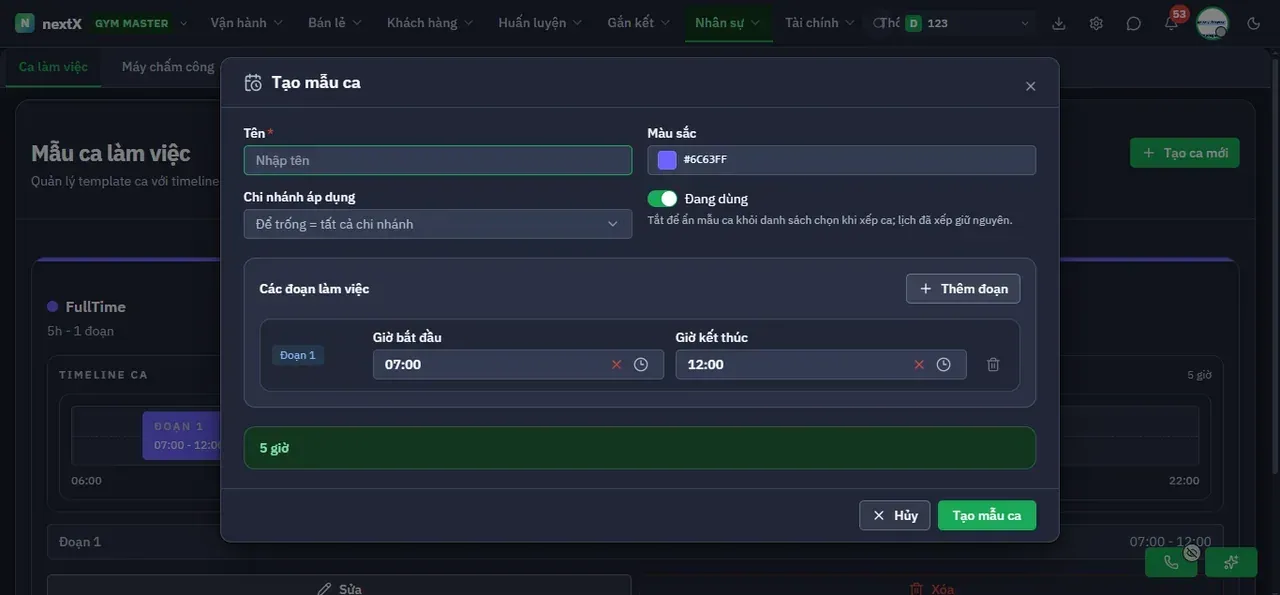Image resolution: width=1280 pixels, height=595 pixels.
Task: Open the Khách hàng menu
Action: pos(430,23)
